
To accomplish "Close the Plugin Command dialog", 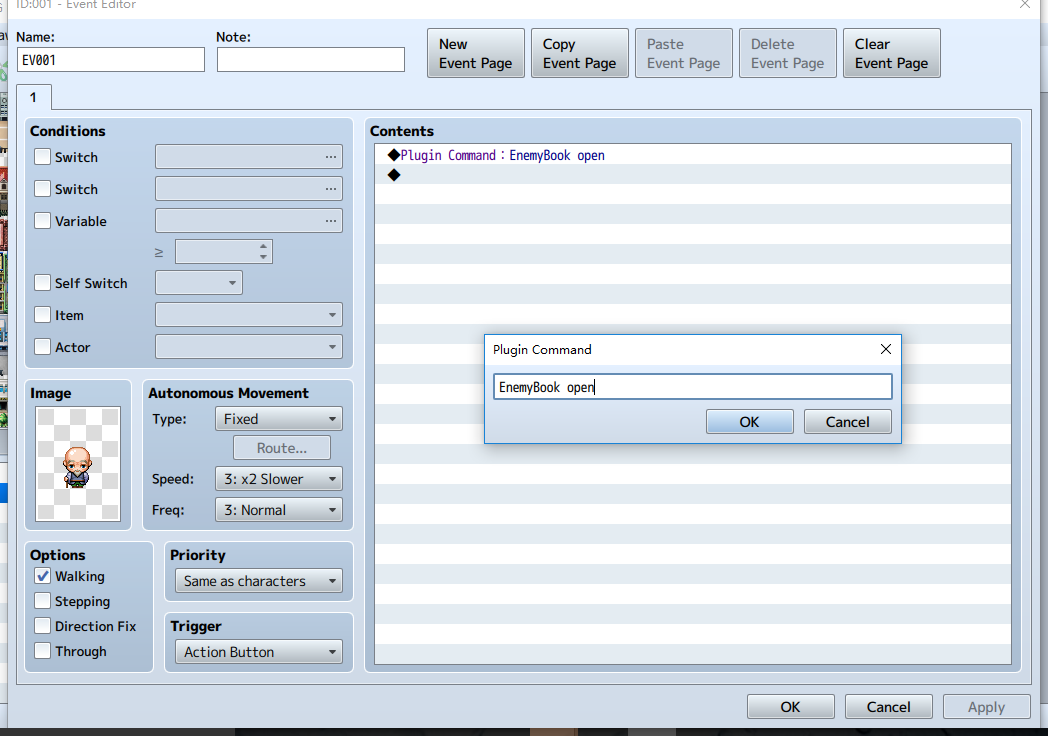I will tap(886, 349).
